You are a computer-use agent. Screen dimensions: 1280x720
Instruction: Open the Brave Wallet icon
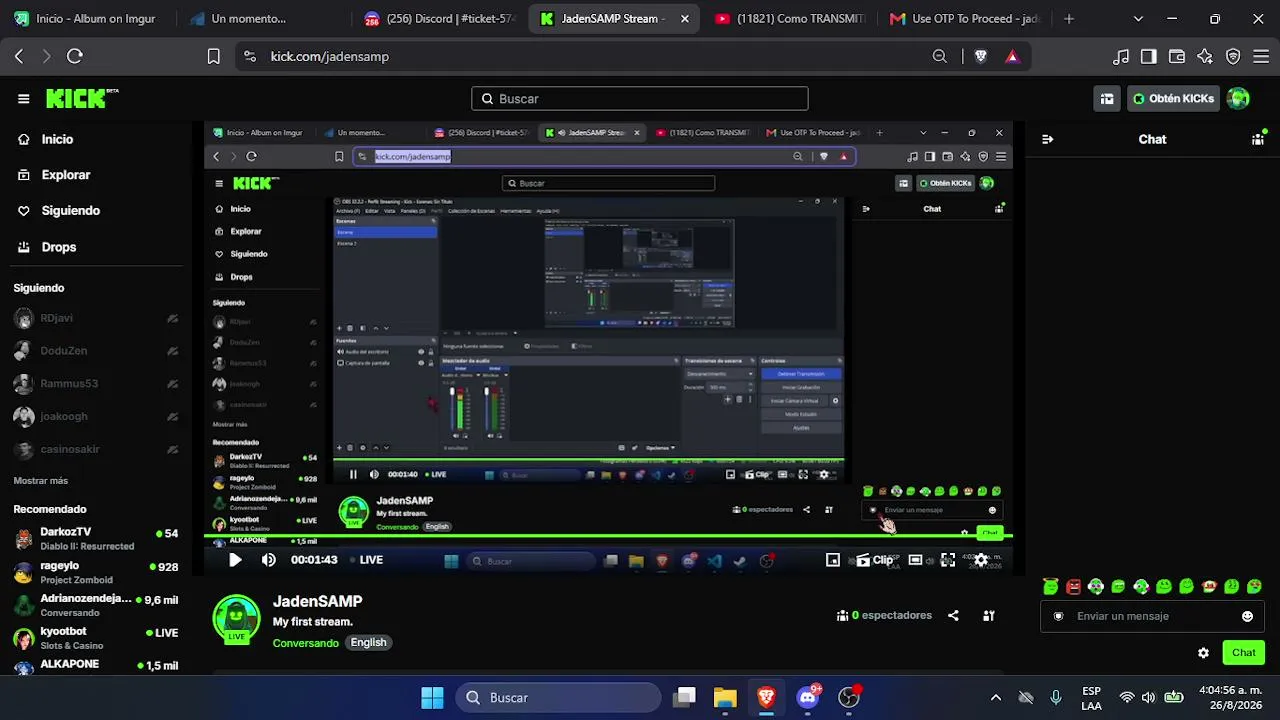1177,57
